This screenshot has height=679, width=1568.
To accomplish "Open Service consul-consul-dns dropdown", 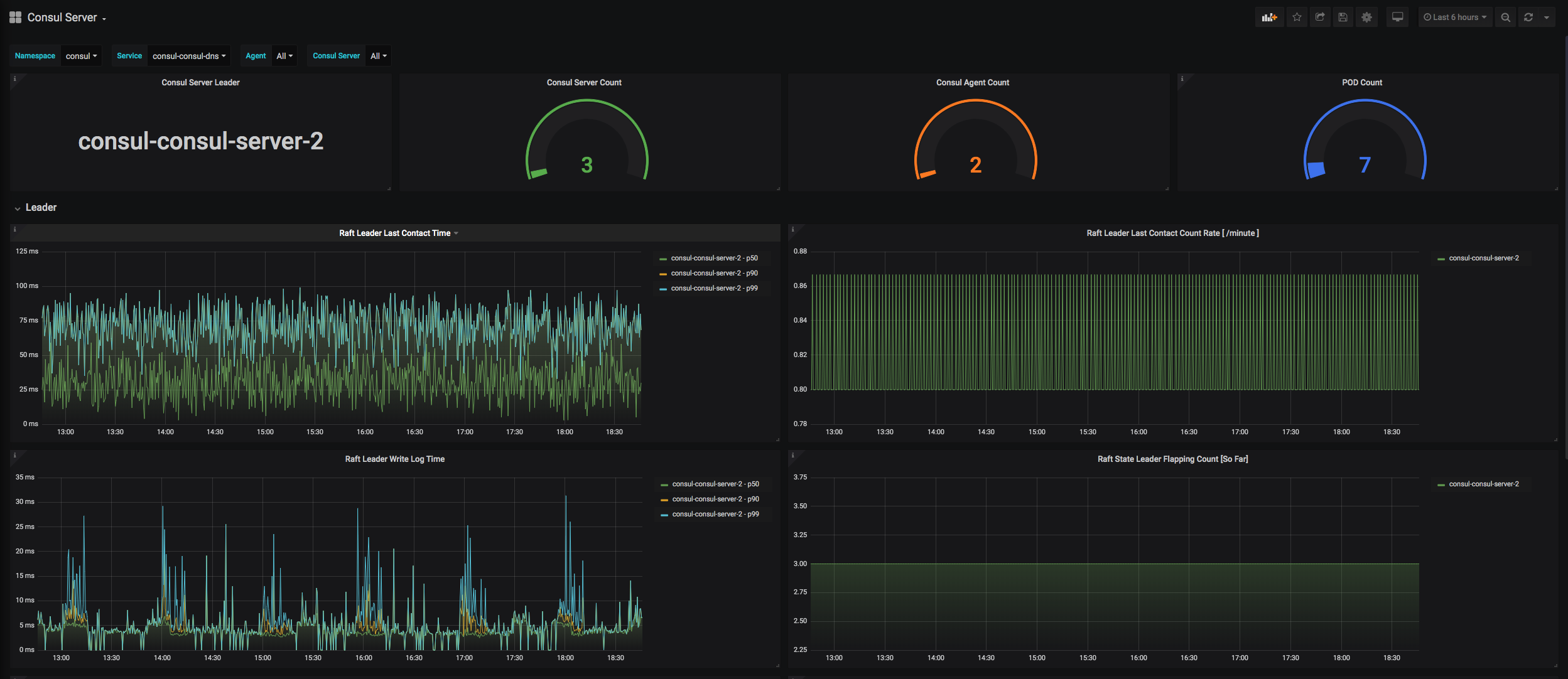I will point(188,56).
